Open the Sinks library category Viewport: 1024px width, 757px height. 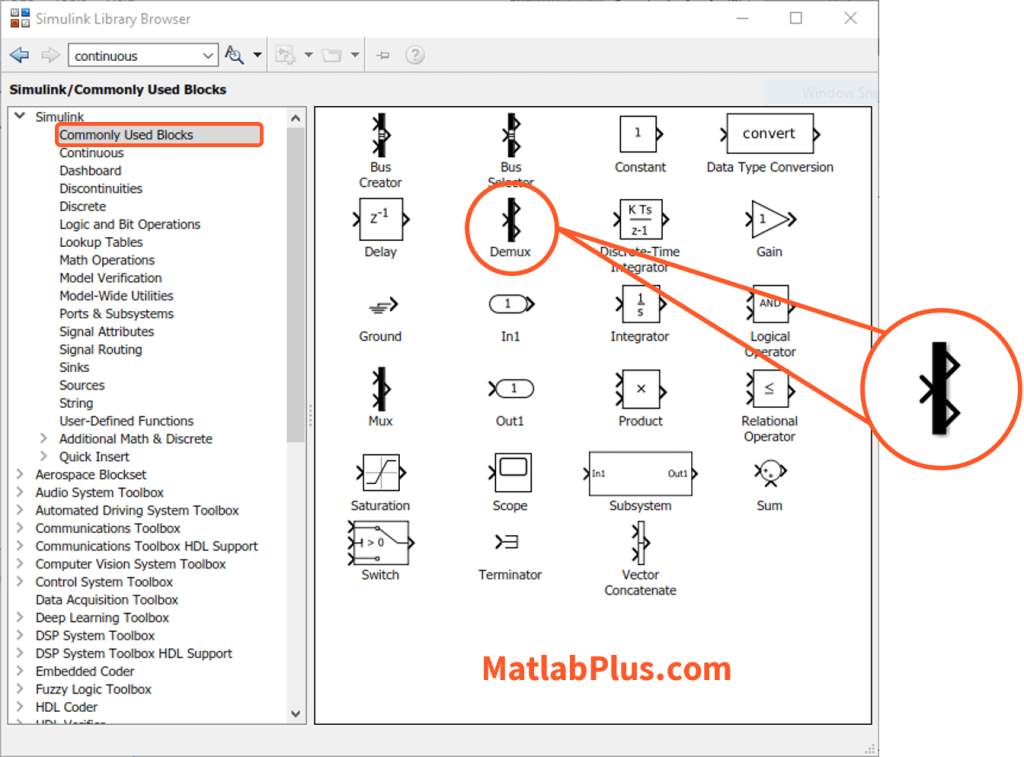(x=74, y=367)
